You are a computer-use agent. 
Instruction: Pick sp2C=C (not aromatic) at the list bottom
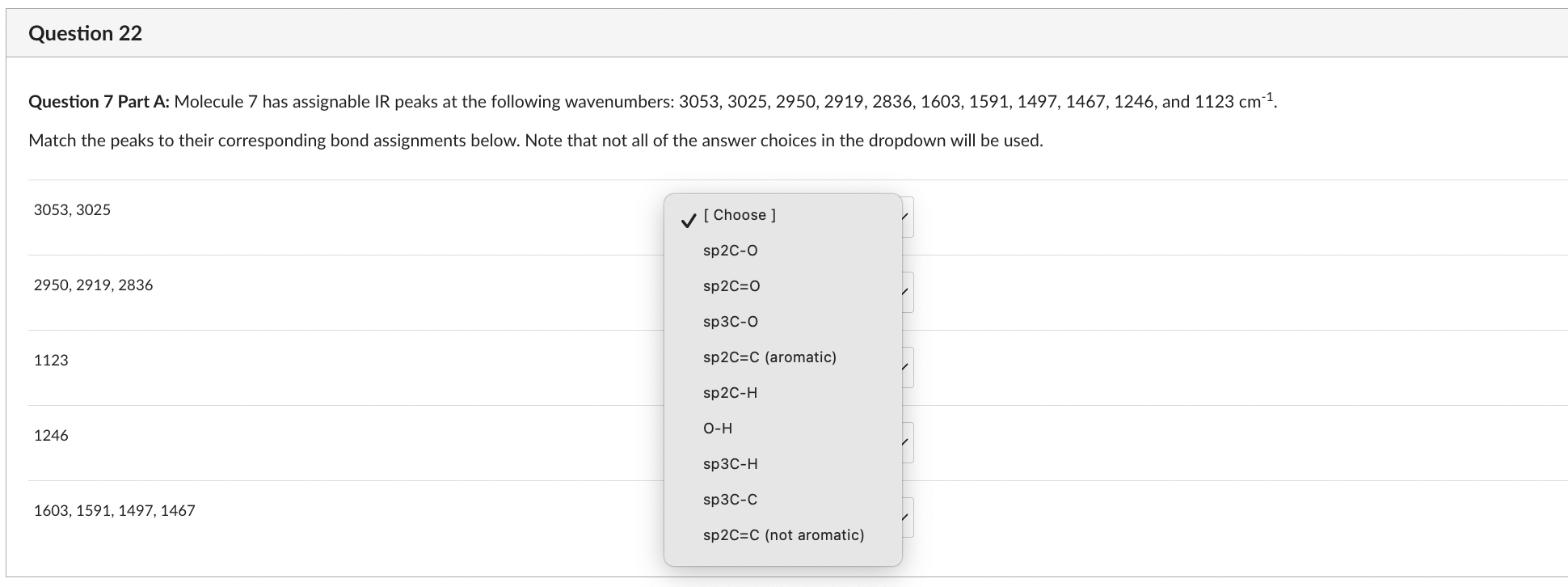(x=783, y=534)
